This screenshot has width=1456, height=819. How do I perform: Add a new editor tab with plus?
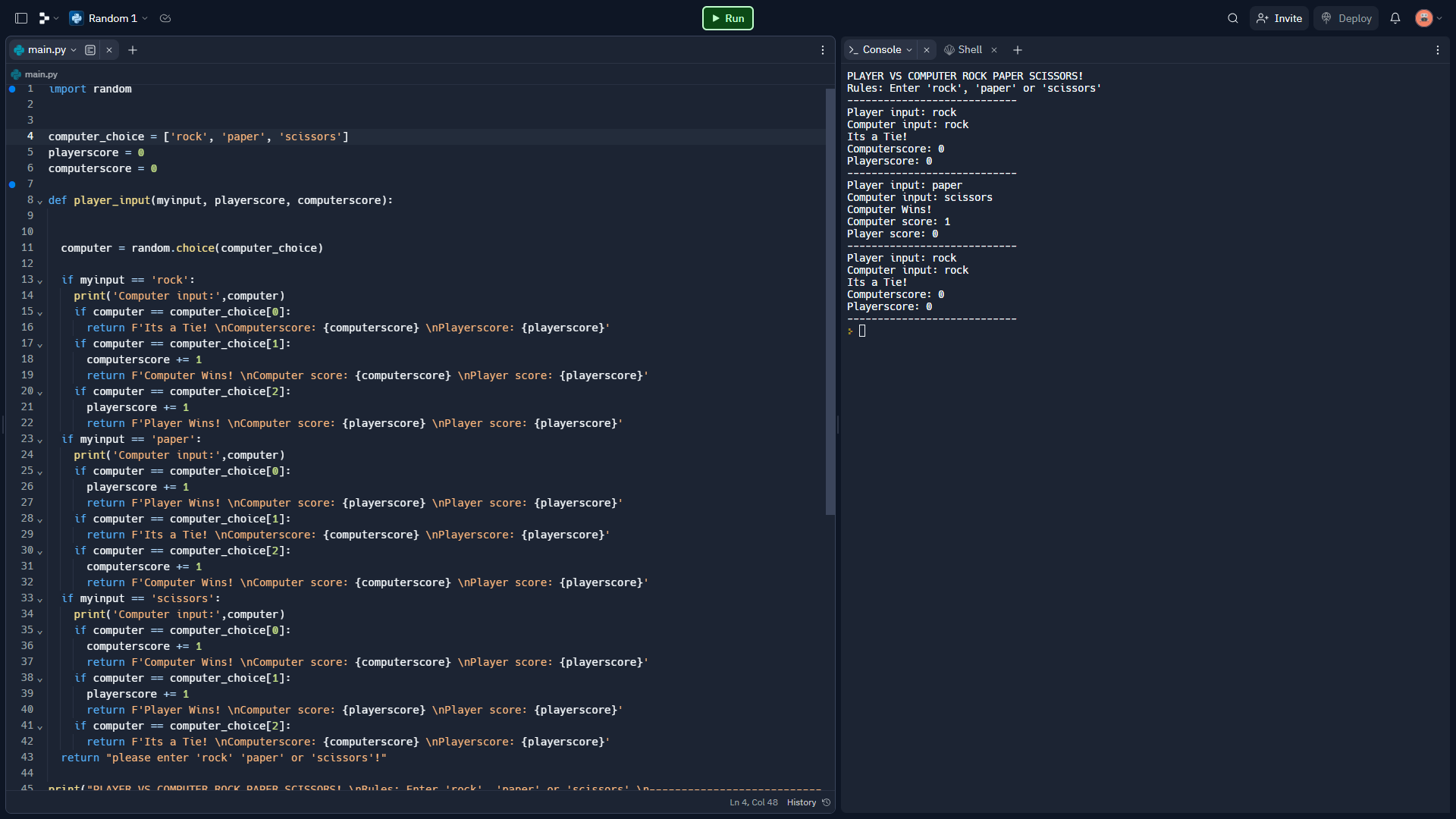[x=133, y=50]
